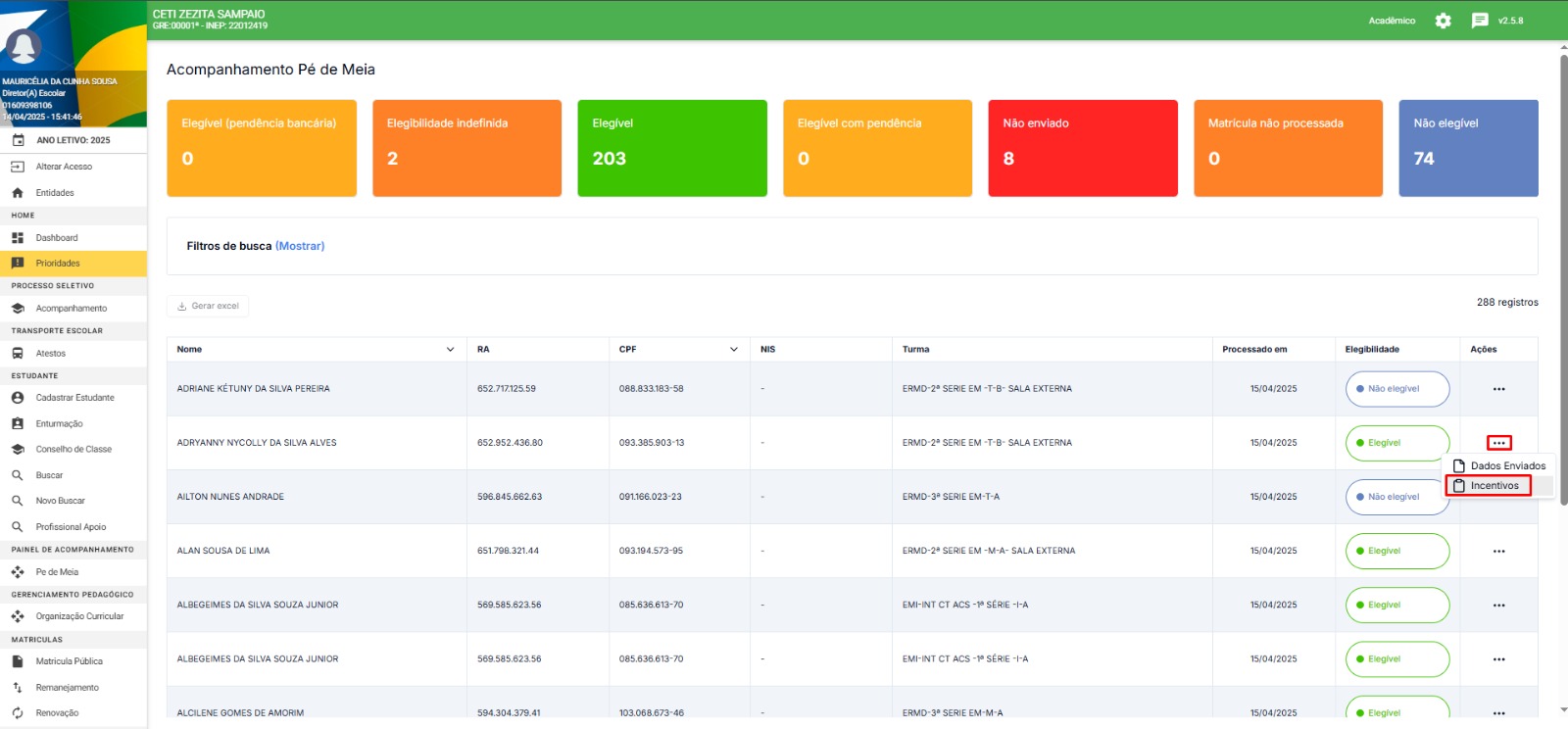The image size is (1568, 729).
Task: Click the Não elegível blue card
Action: pos(1468,148)
